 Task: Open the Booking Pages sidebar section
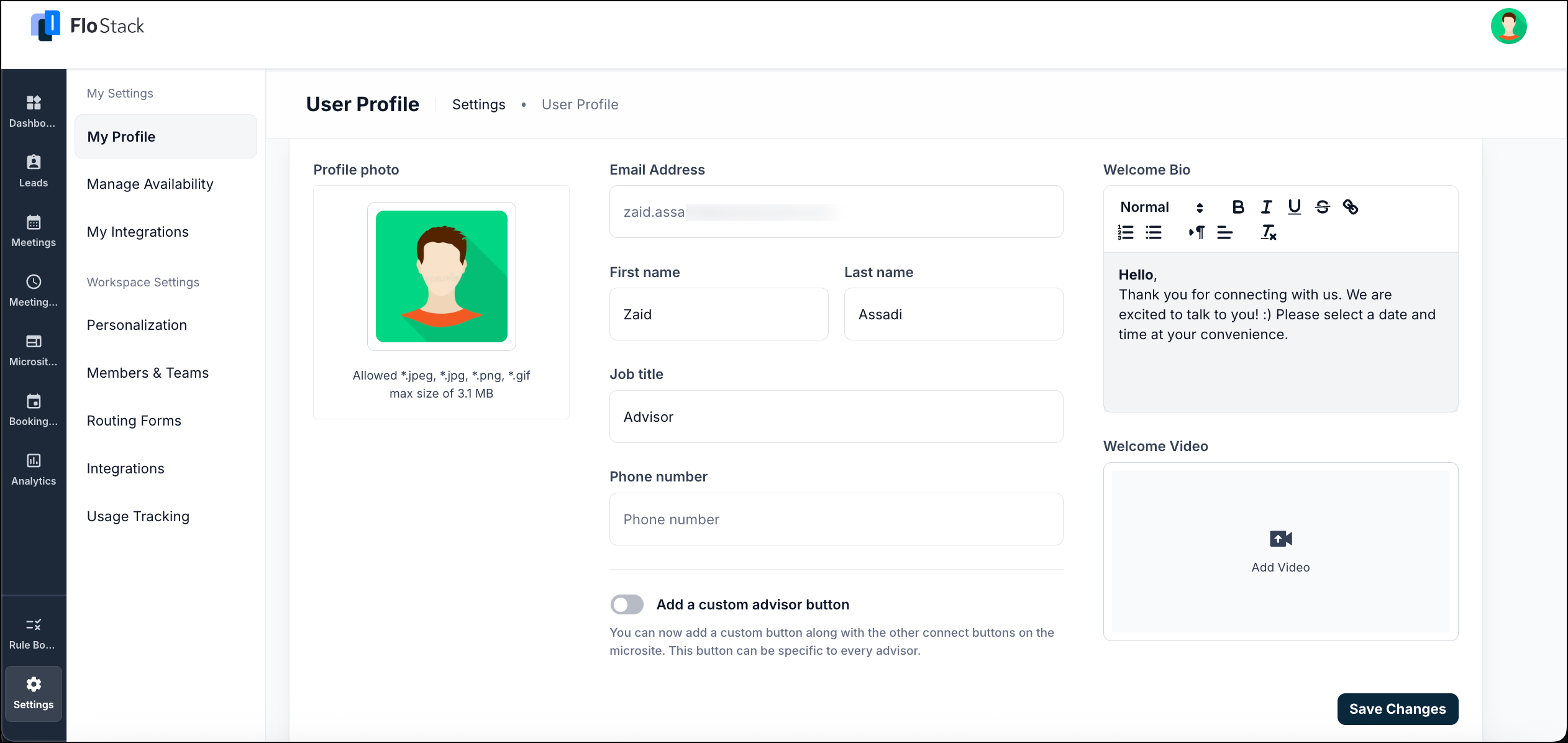[33, 409]
